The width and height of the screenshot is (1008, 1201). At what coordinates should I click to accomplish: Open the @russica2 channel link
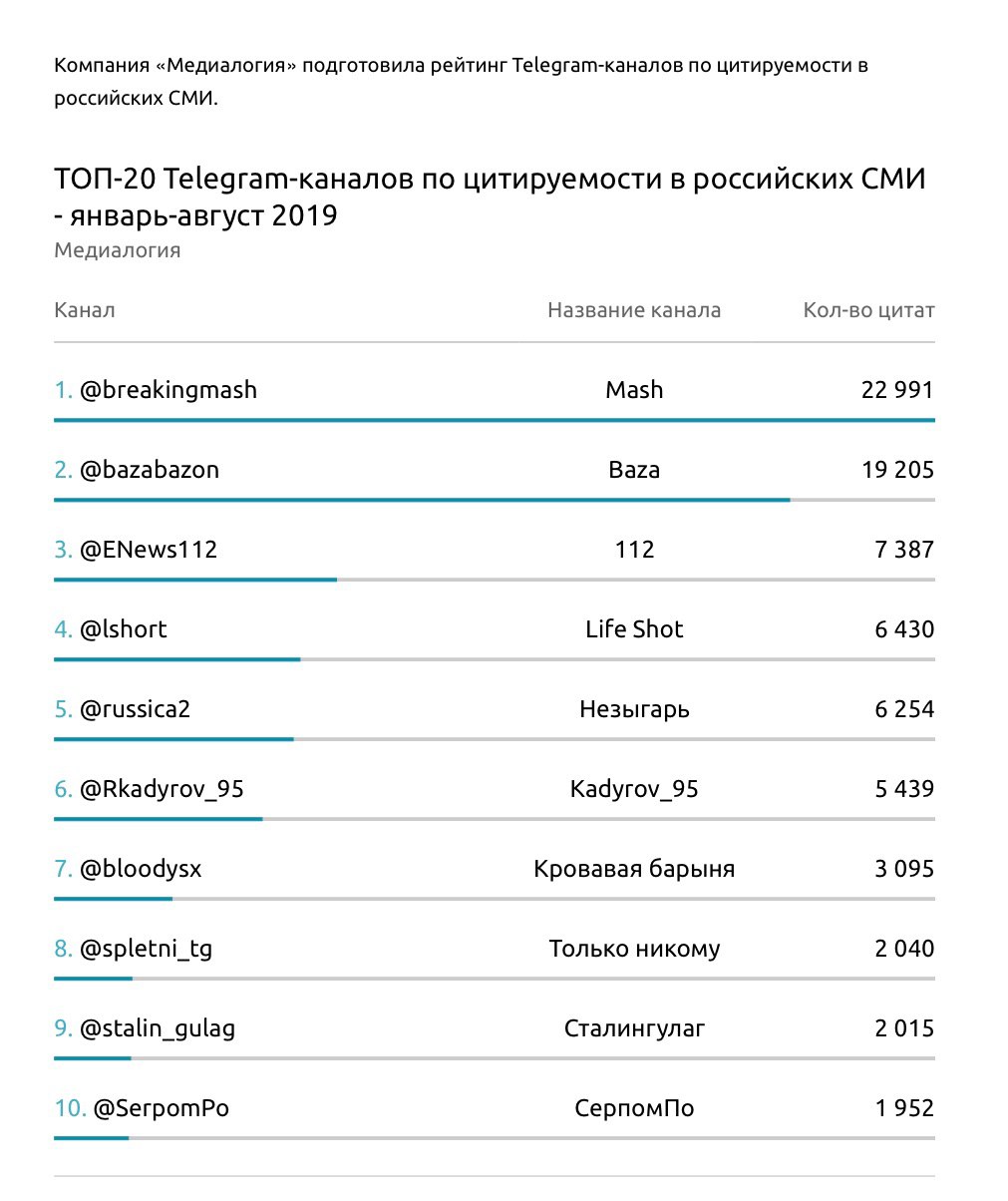pyautogui.click(x=135, y=709)
